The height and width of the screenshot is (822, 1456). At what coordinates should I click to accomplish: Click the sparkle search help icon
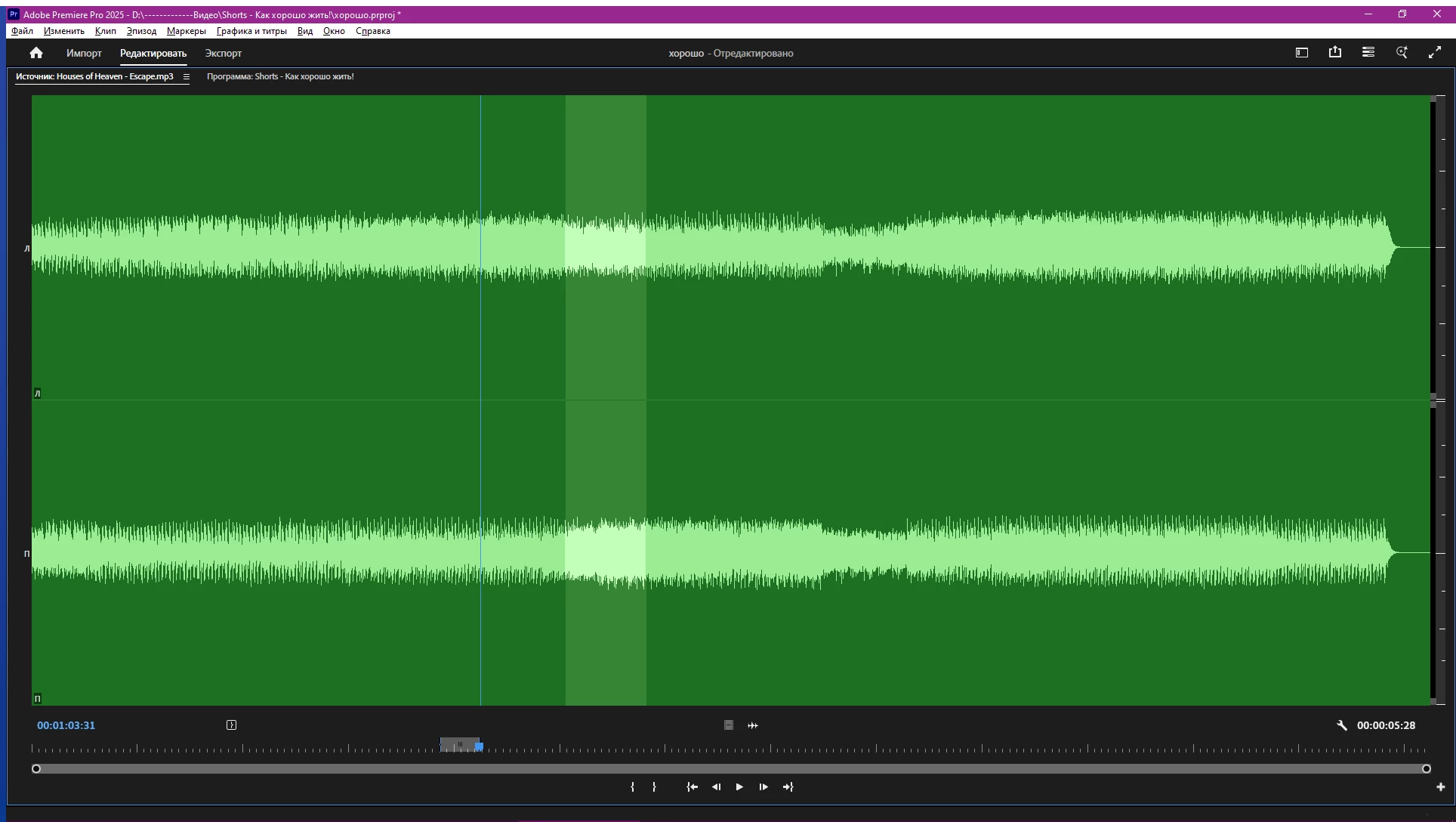[x=1402, y=53]
